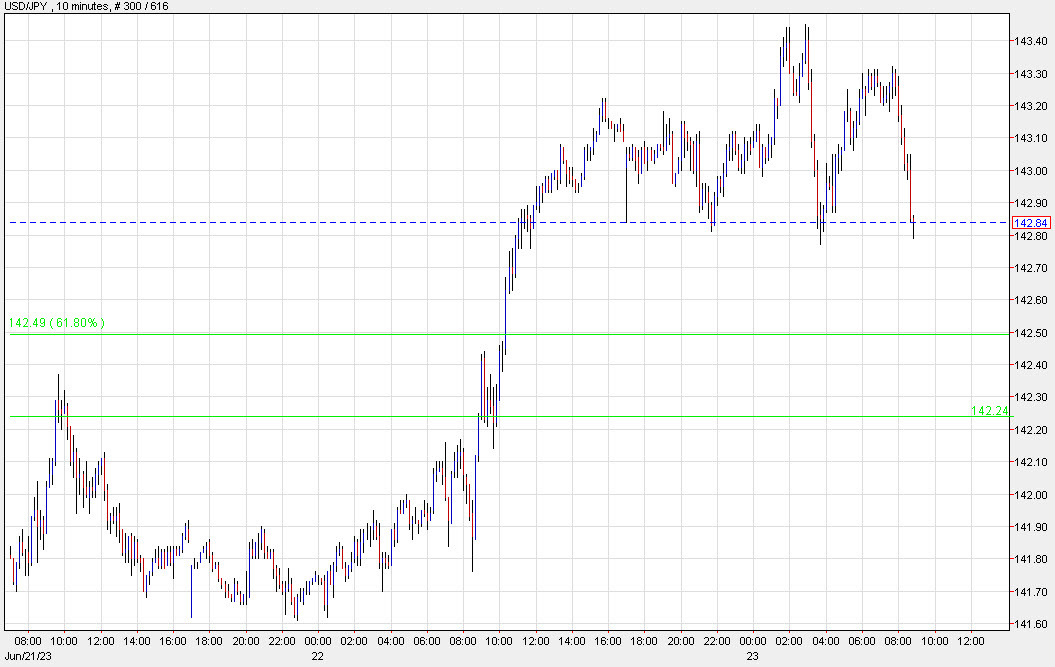Select the red-boxed 142.84 price tag
This screenshot has width=1055, height=667.
(x=1031, y=224)
